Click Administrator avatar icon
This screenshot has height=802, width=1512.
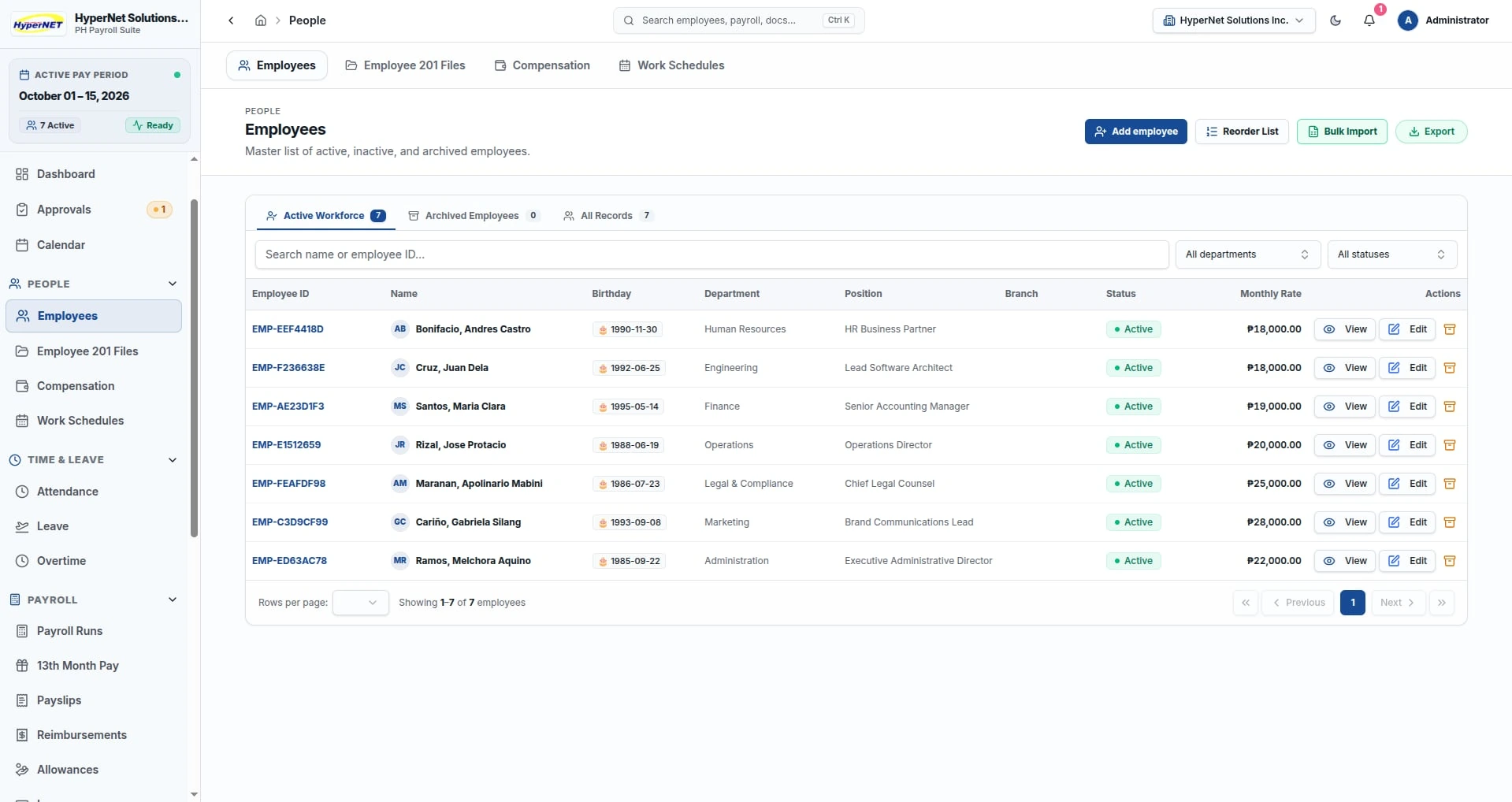tap(1408, 20)
